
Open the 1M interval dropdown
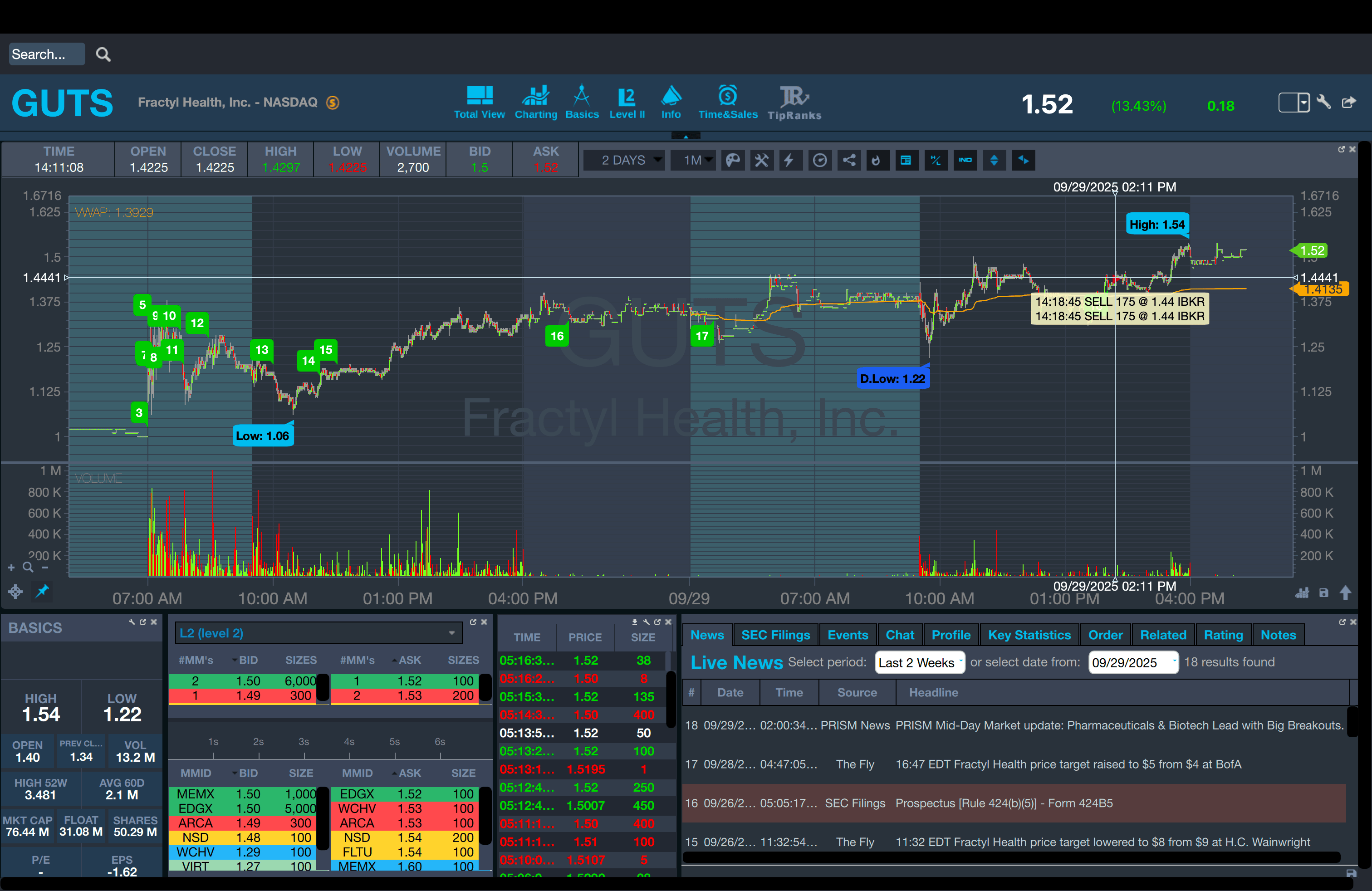pyautogui.click(x=694, y=160)
